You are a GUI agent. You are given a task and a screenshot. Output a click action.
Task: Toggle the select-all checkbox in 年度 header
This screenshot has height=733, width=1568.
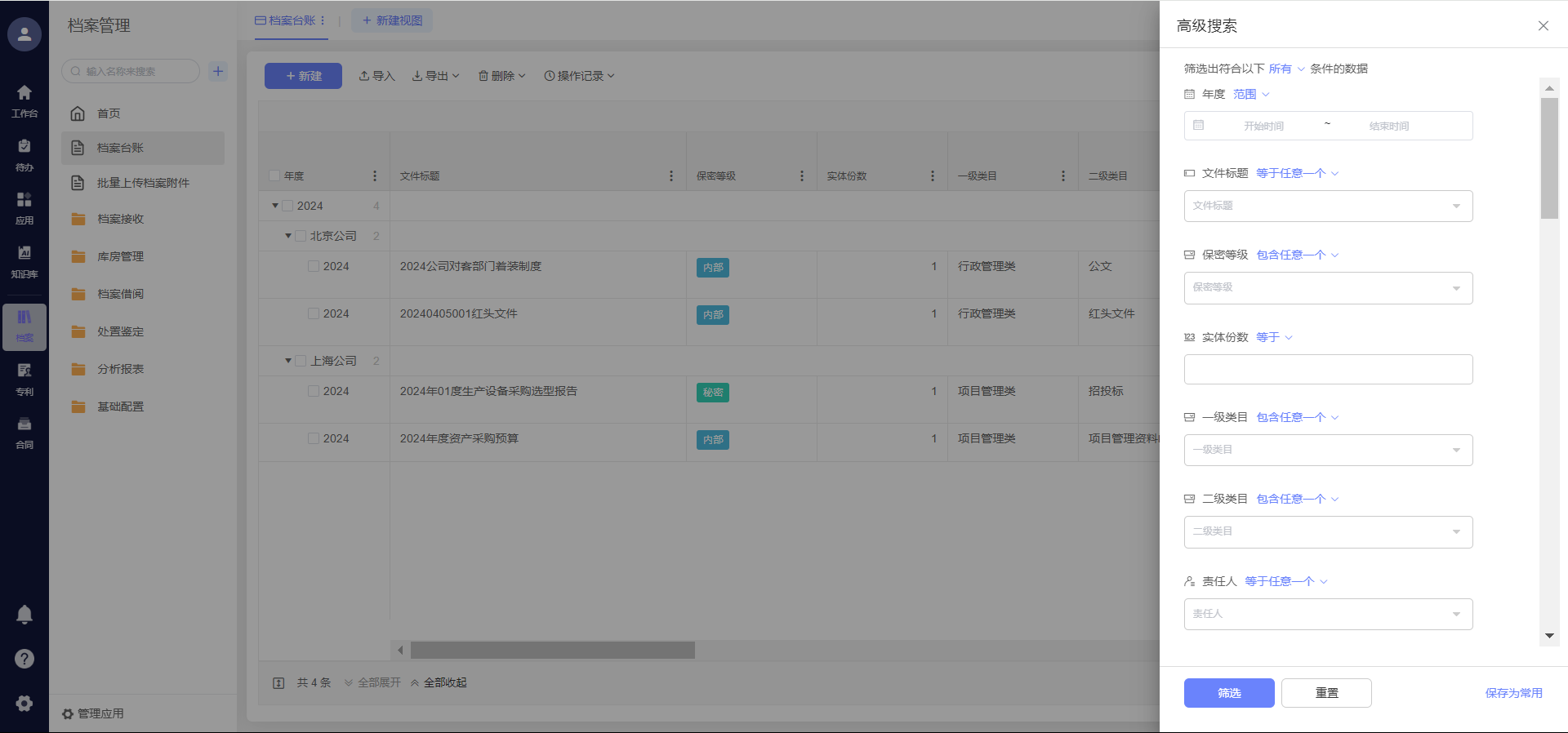[274, 176]
